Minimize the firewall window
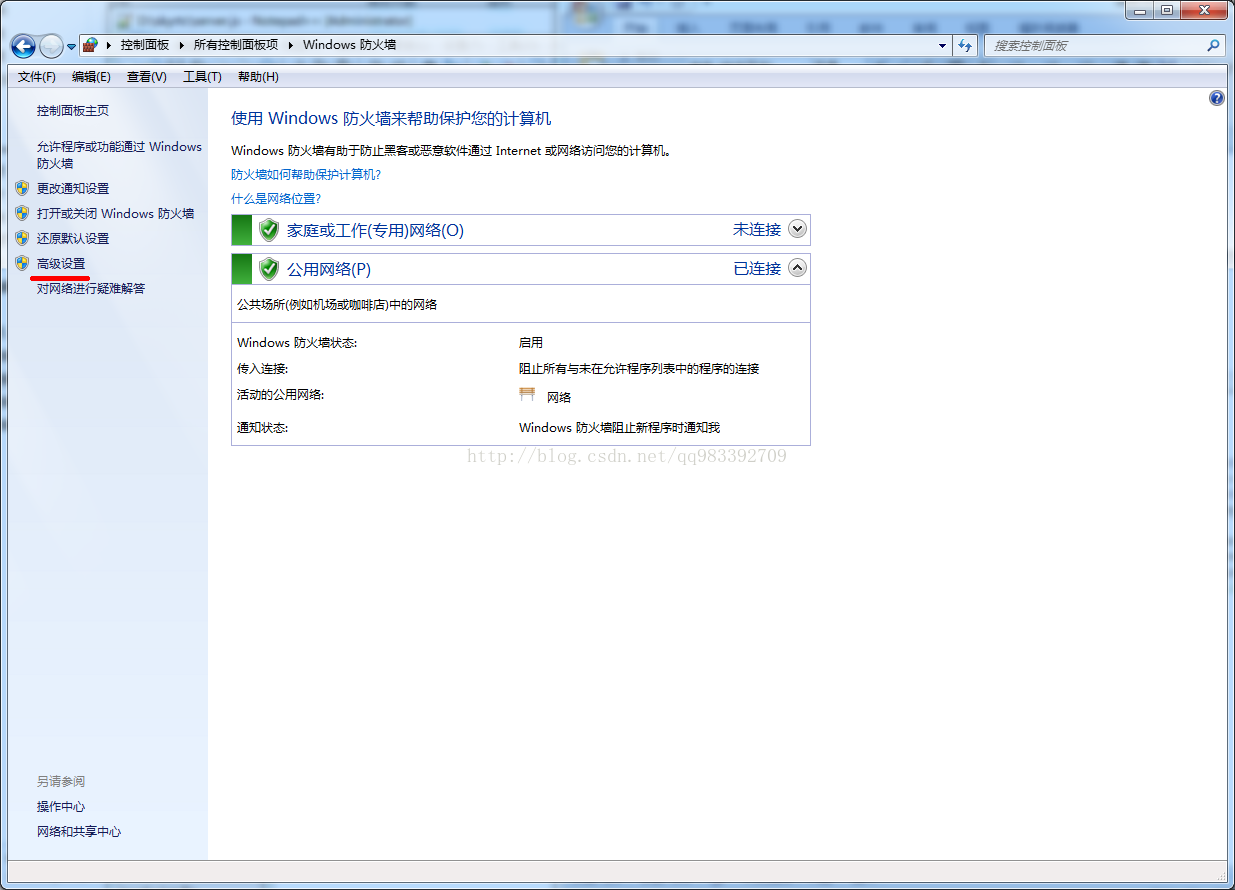The height and width of the screenshot is (890, 1235). (1139, 10)
